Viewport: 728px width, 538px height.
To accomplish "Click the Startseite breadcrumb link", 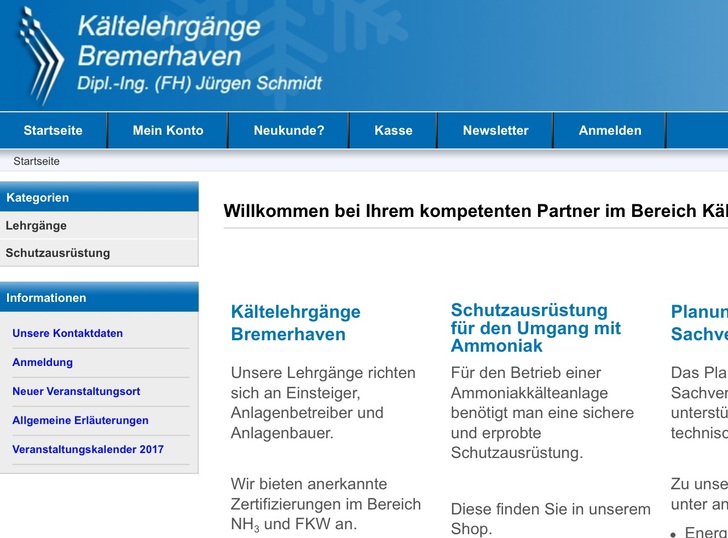I will click(36, 161).
